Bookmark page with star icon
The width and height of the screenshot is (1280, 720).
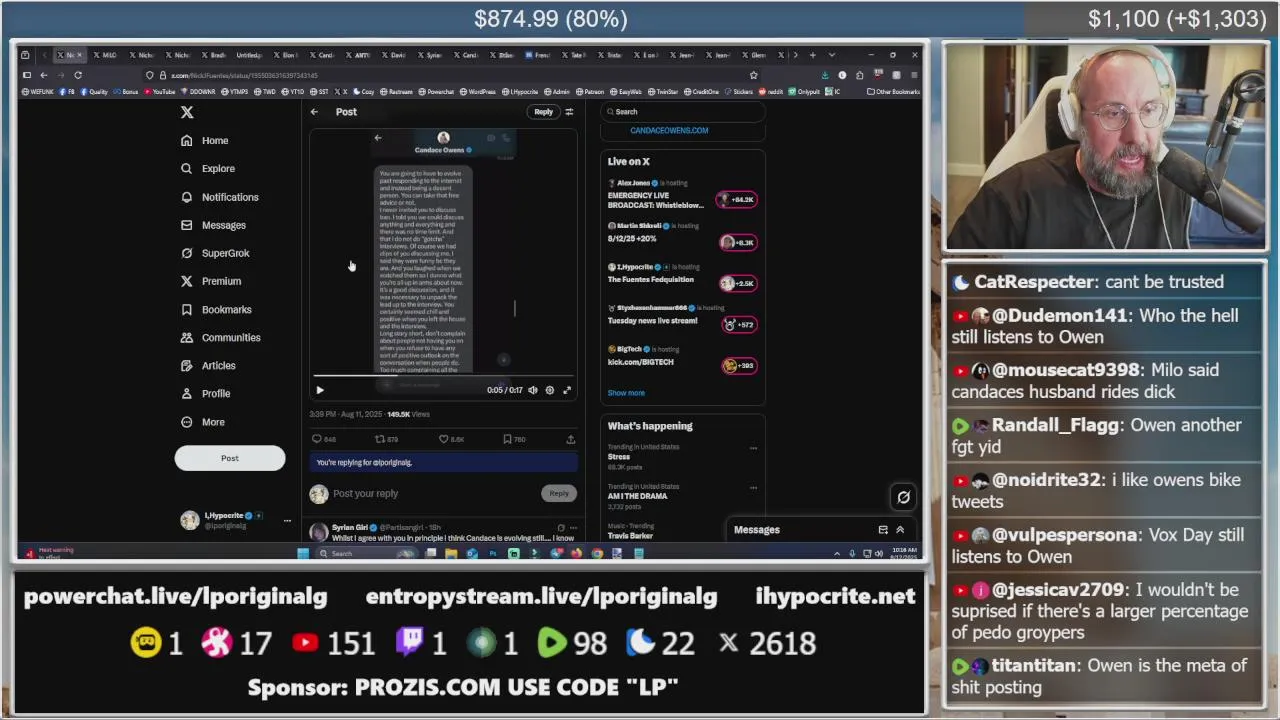pyautogui.click(x=754, y=75)
